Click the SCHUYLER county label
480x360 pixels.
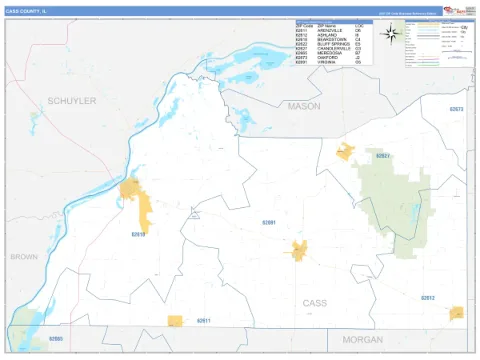click(72, 101)
